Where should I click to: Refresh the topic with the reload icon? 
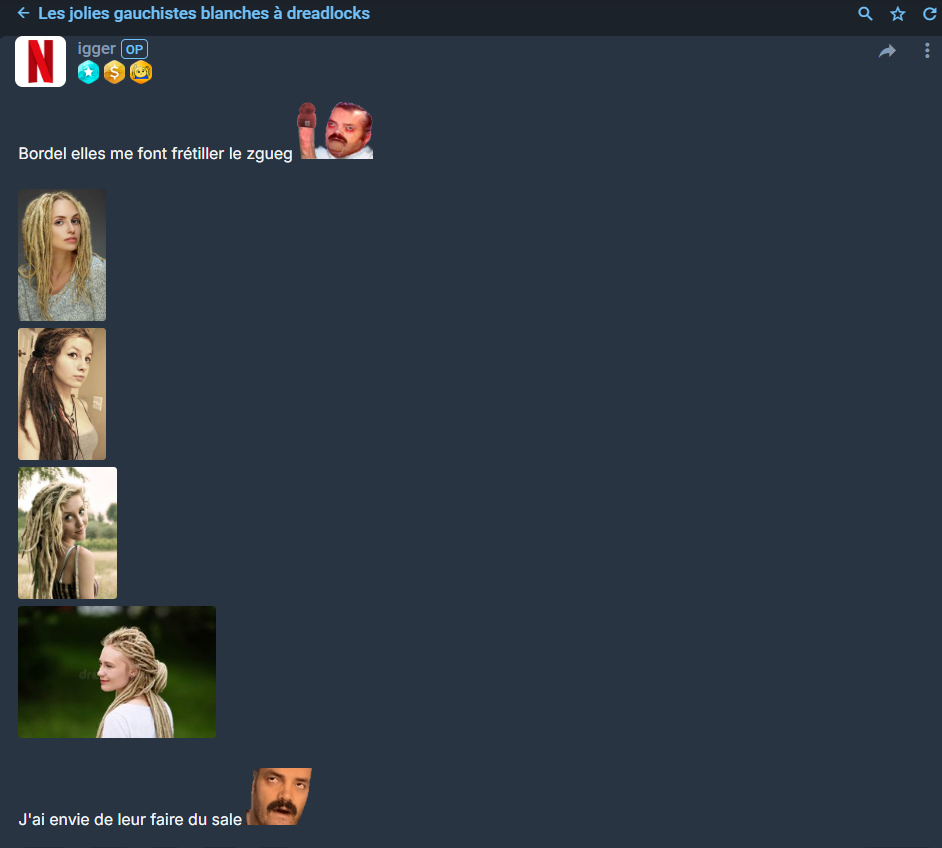pyautogui.click(x=929, y=14)
